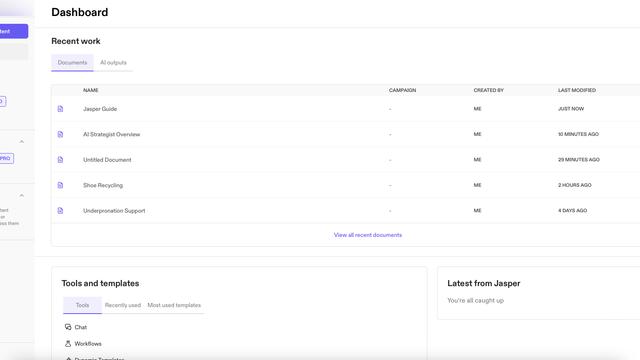
Task: Click ME creator in Shoe Recycling row
Action: (x=478, y=185)
